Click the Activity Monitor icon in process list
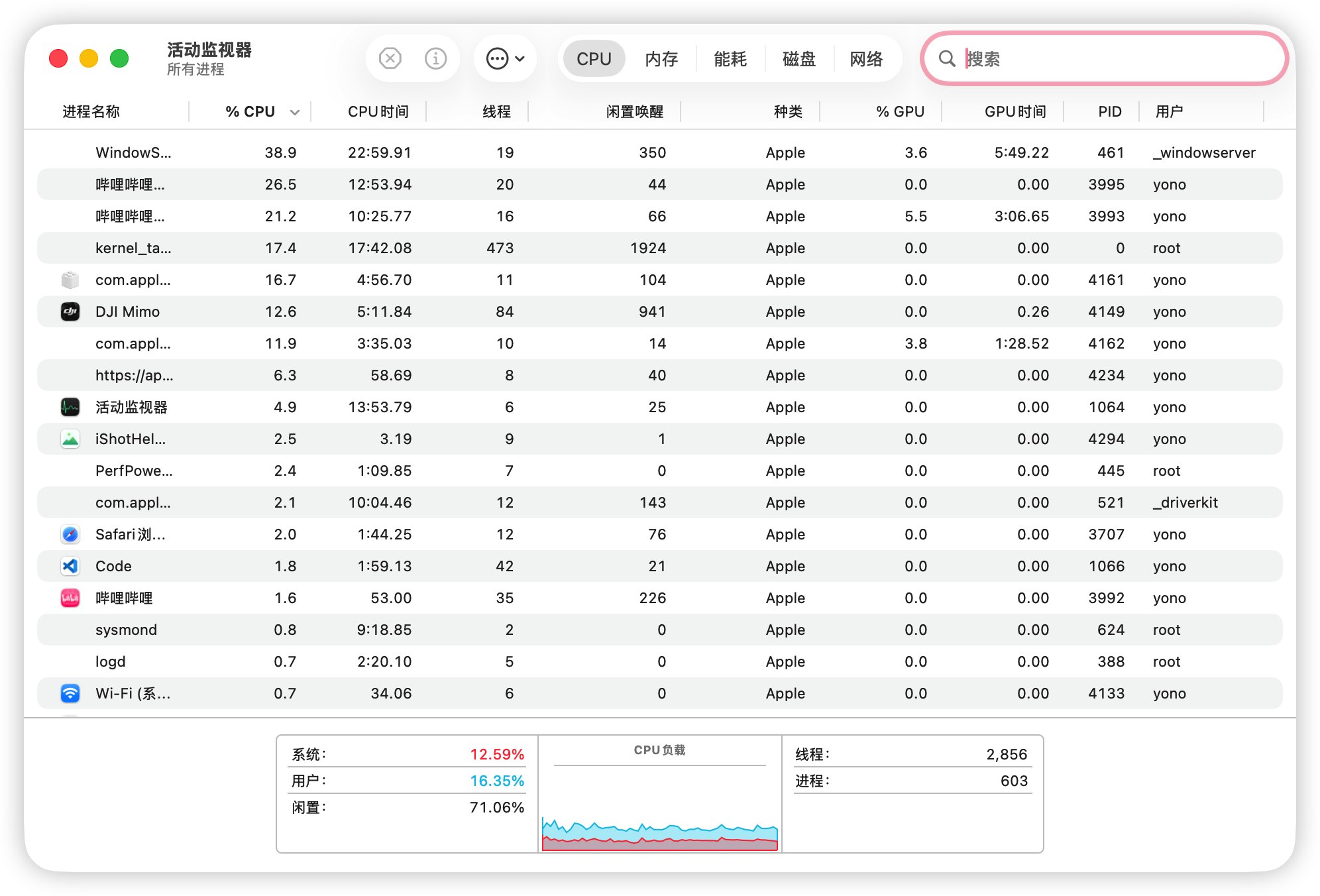 click(x=70, y=407)
